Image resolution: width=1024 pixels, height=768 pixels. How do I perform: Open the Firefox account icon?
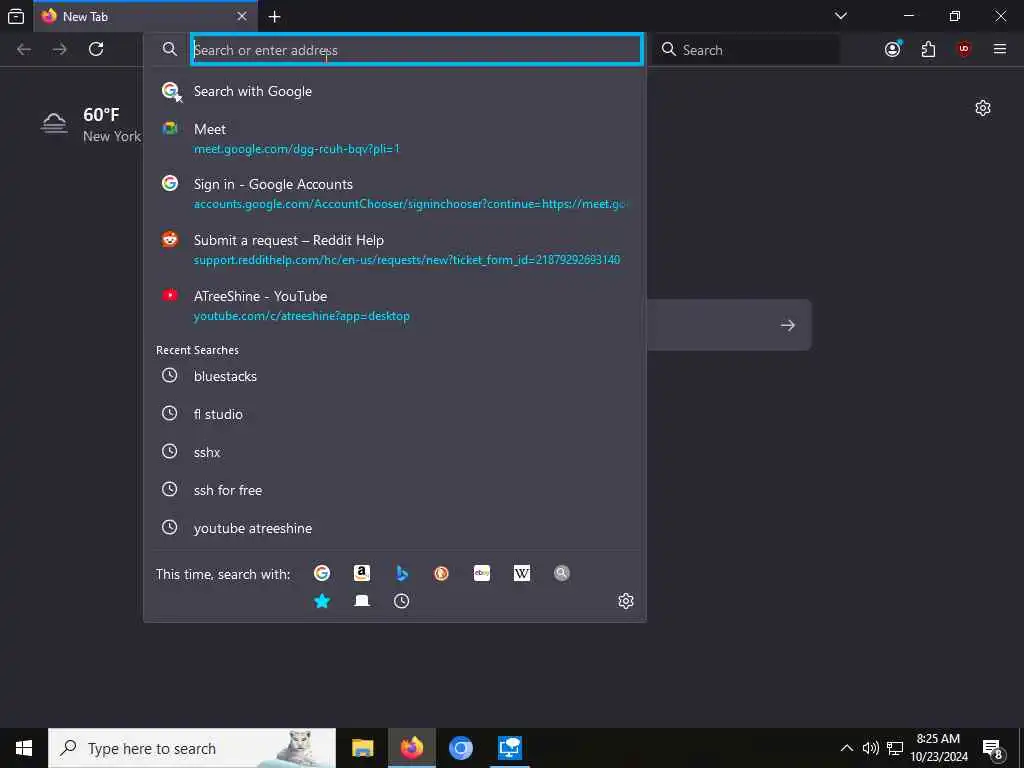(x=893, y=49)
